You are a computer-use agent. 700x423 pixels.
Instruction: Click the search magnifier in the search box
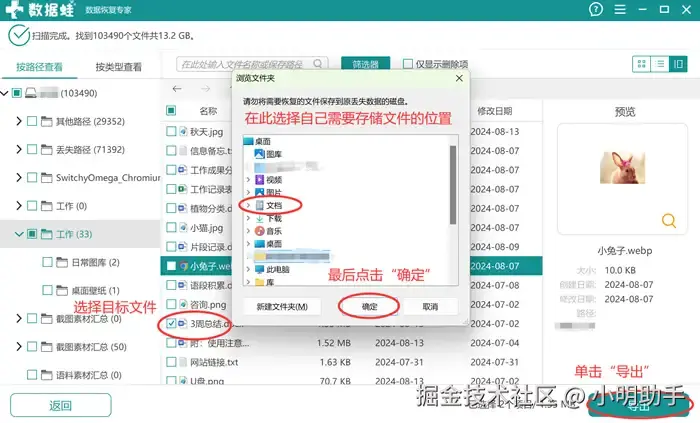coord(317,64)
